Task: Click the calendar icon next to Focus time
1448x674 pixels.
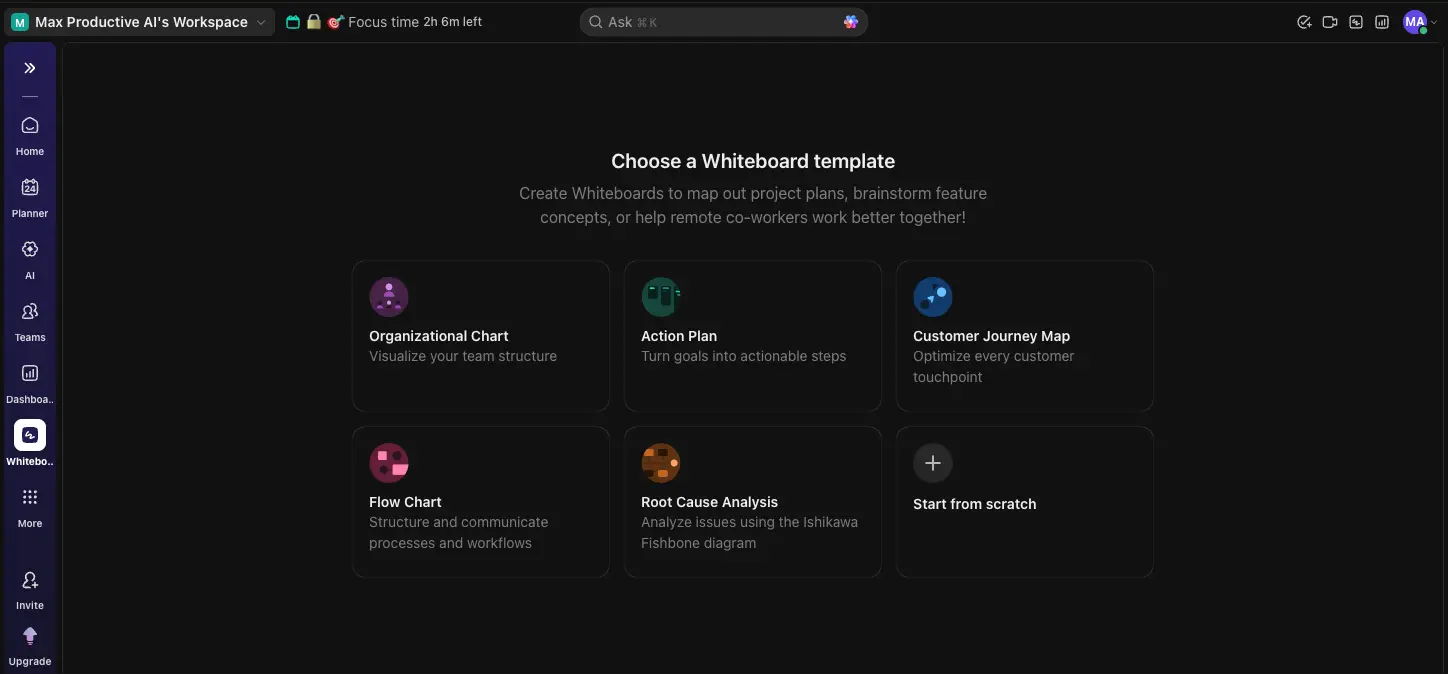Action: click(292, 21)
